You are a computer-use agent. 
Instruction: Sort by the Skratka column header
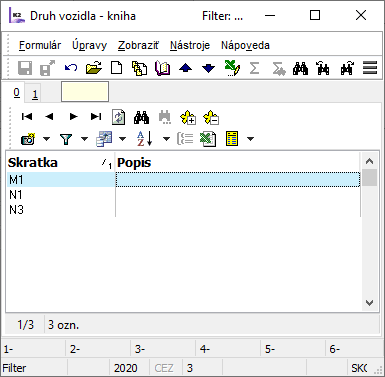click(x=60, y=162)
